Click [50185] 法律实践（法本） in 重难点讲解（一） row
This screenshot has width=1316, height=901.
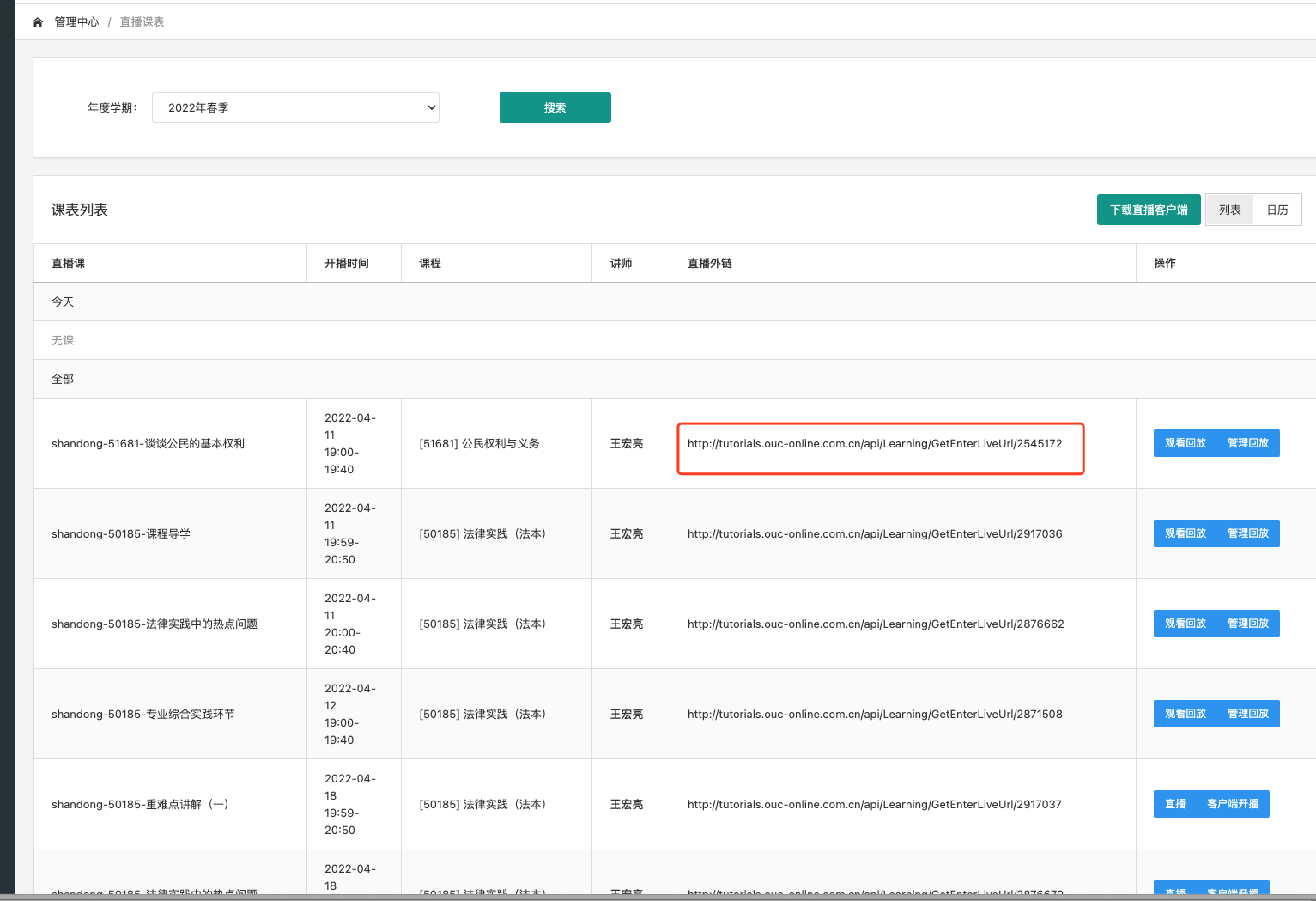(x=482, y=804)
